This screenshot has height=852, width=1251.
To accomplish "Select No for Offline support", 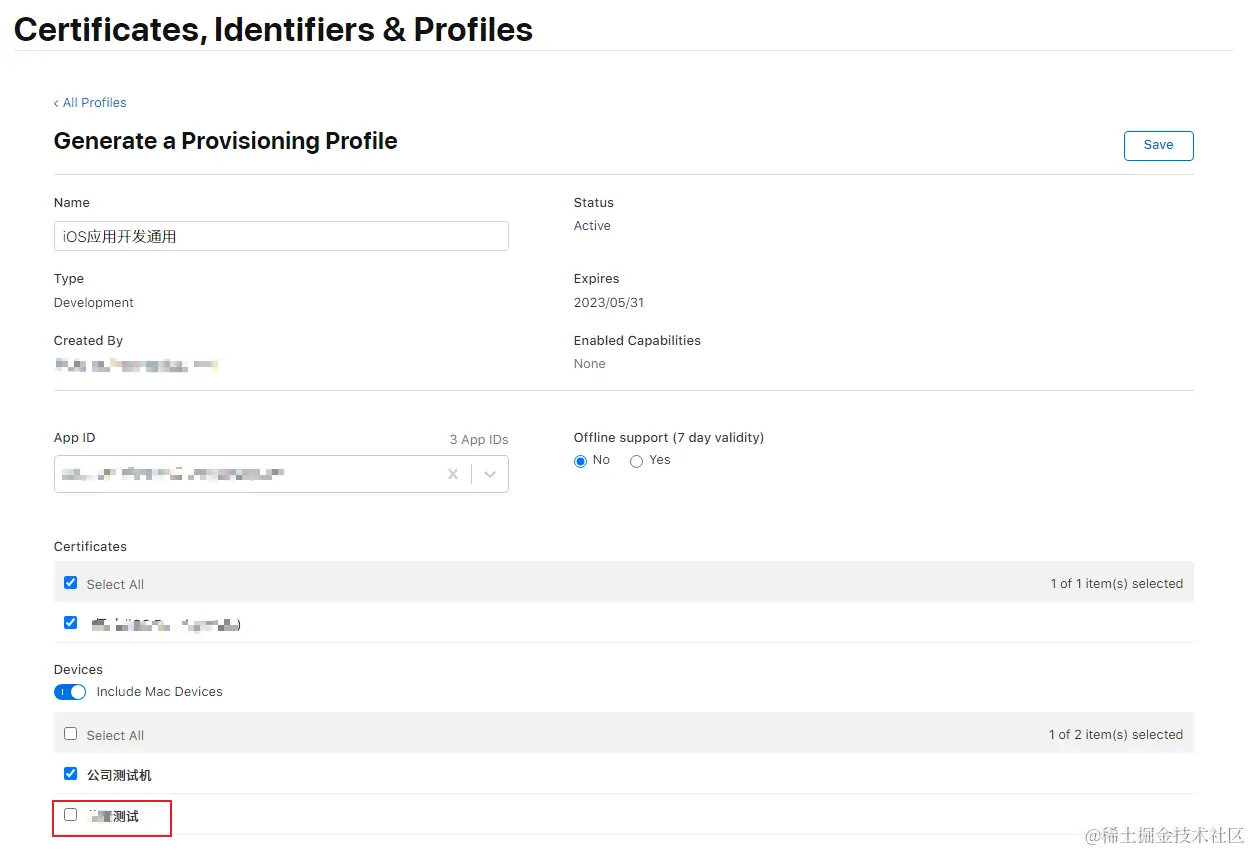I will (x=581, y=461).
